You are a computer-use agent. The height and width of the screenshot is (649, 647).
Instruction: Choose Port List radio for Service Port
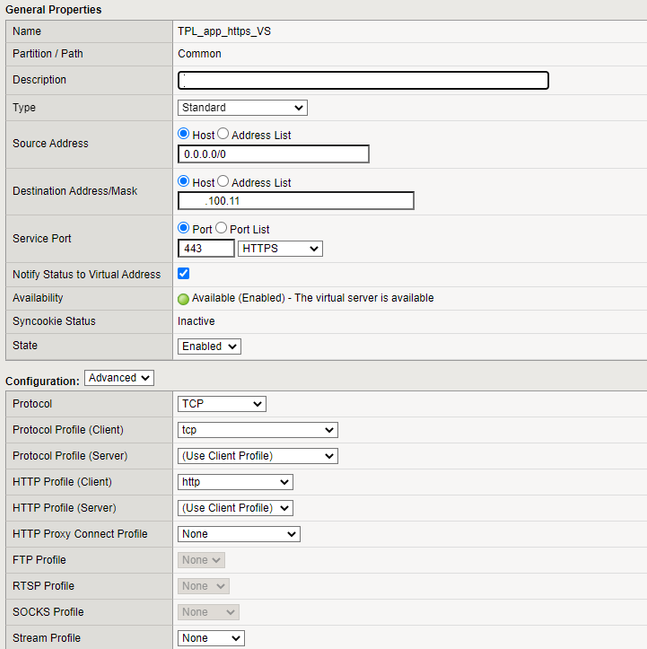coord(222,229)
